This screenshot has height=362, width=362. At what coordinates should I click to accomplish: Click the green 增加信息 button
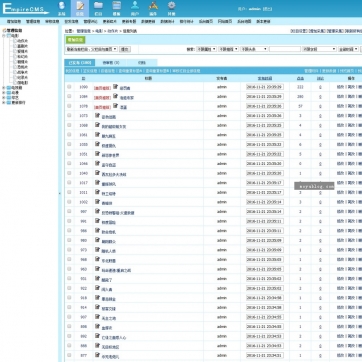pos(75,40)
